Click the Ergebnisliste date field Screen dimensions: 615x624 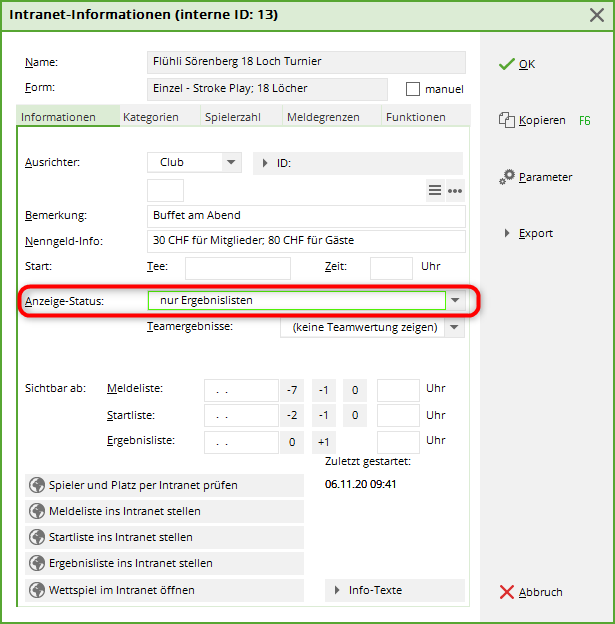[241, 442]
